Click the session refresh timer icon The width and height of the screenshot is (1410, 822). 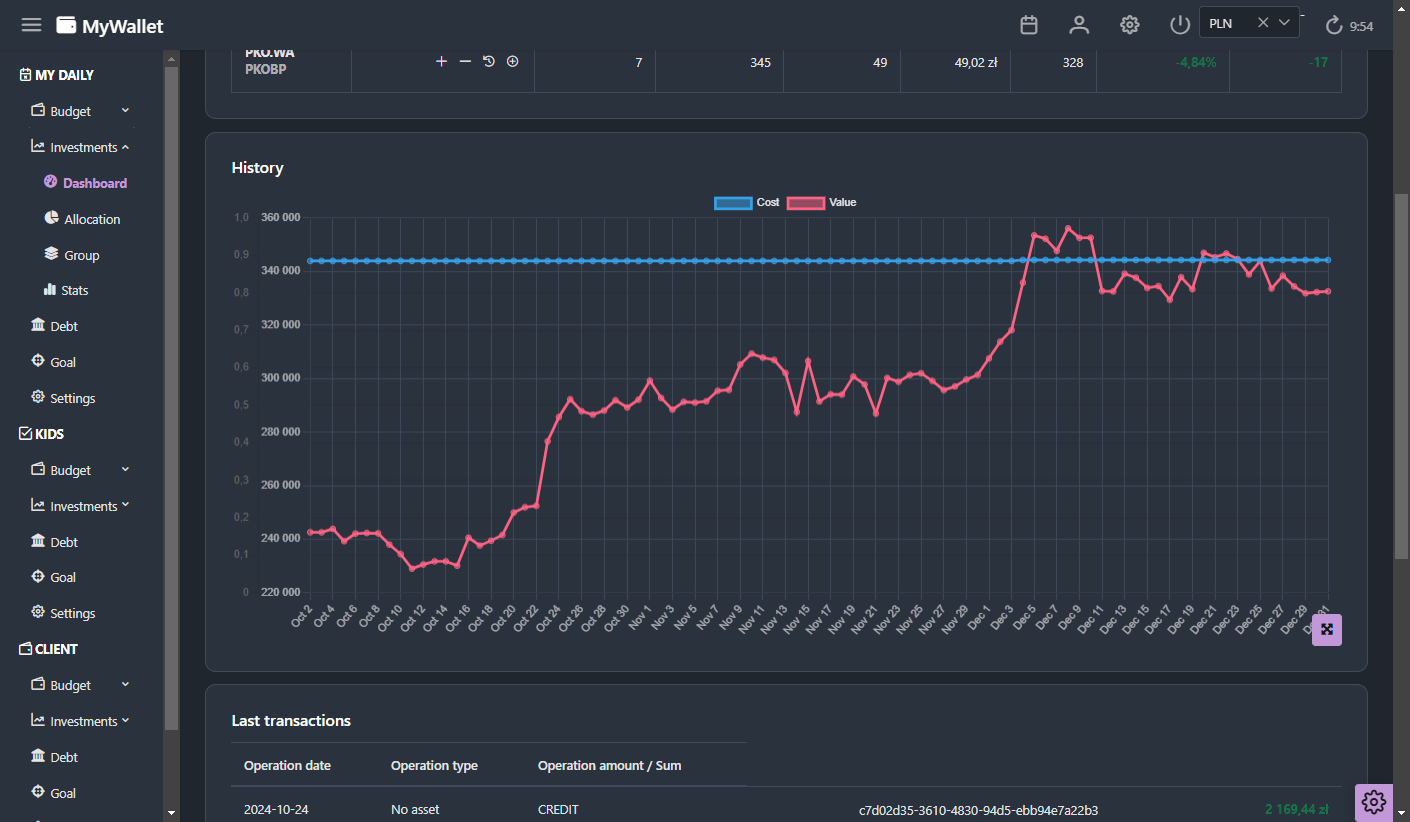tap(1334, 26)
